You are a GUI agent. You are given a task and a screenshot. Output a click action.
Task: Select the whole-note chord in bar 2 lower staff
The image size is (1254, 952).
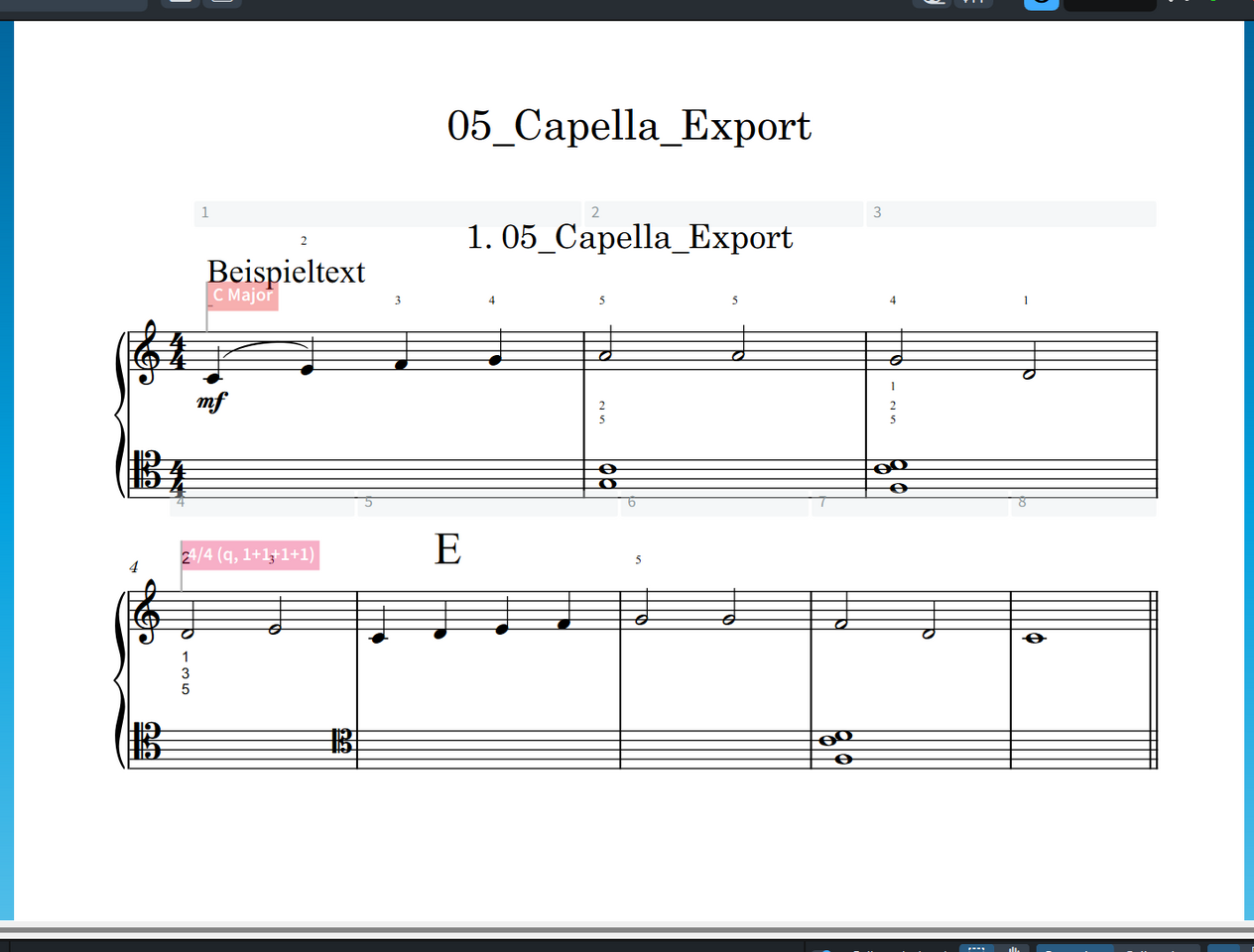pos(607,476)
